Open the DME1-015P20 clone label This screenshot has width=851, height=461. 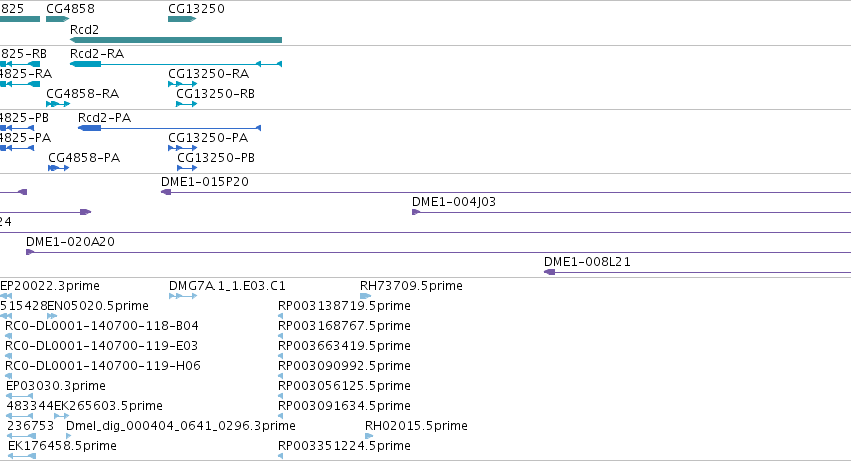point(205,182)
